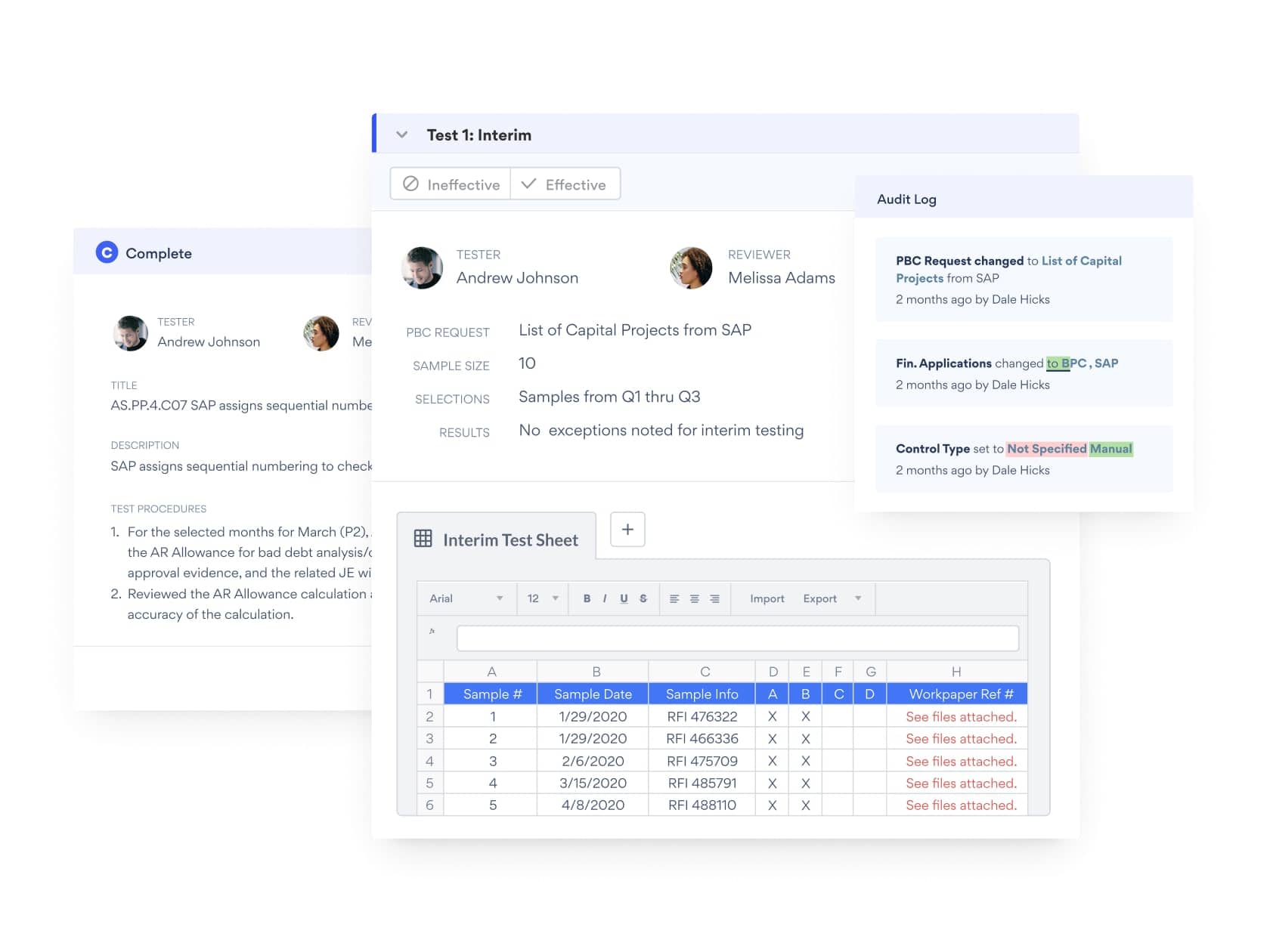Apply underline formatting in the toolbar
The width and height of the screenshot is (1270, 952).
pyautogui.click(x=624, y=598)
